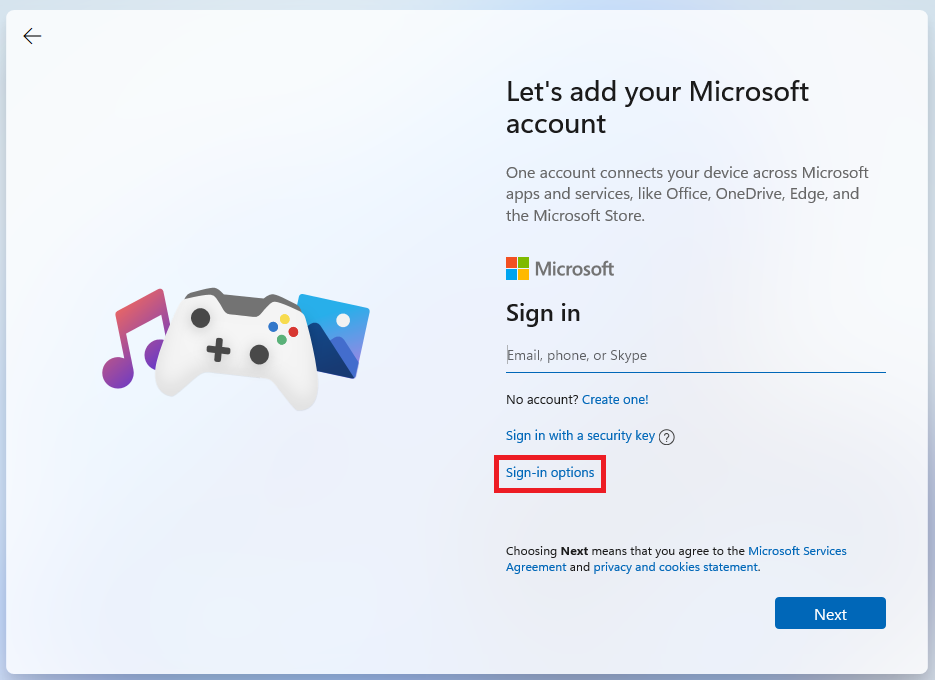This screenshot has height=680, width=936.
Task: Click the Next button
Action: point(830,613)
